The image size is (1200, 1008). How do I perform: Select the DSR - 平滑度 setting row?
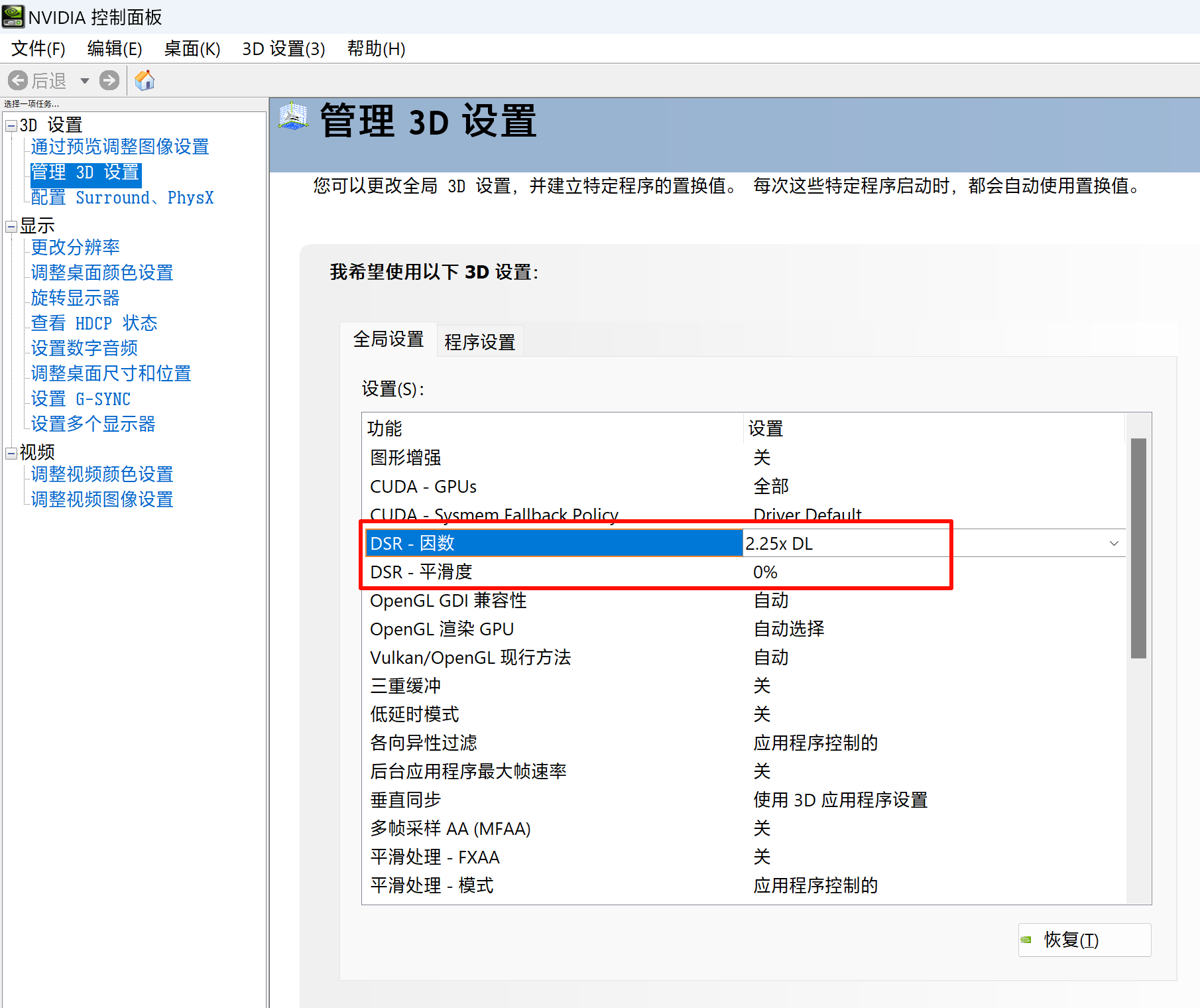pyautogui.click(x=744, y=572)
